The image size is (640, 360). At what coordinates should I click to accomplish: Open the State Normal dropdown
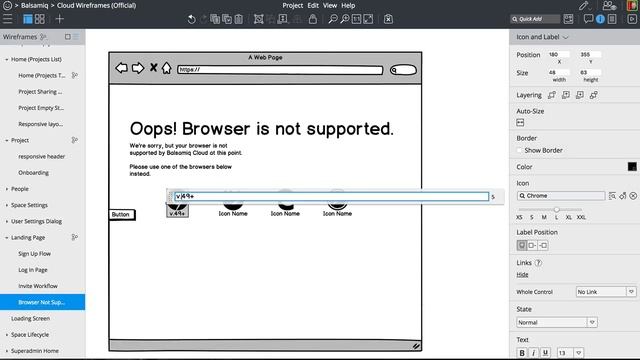[x=557, y=322]
